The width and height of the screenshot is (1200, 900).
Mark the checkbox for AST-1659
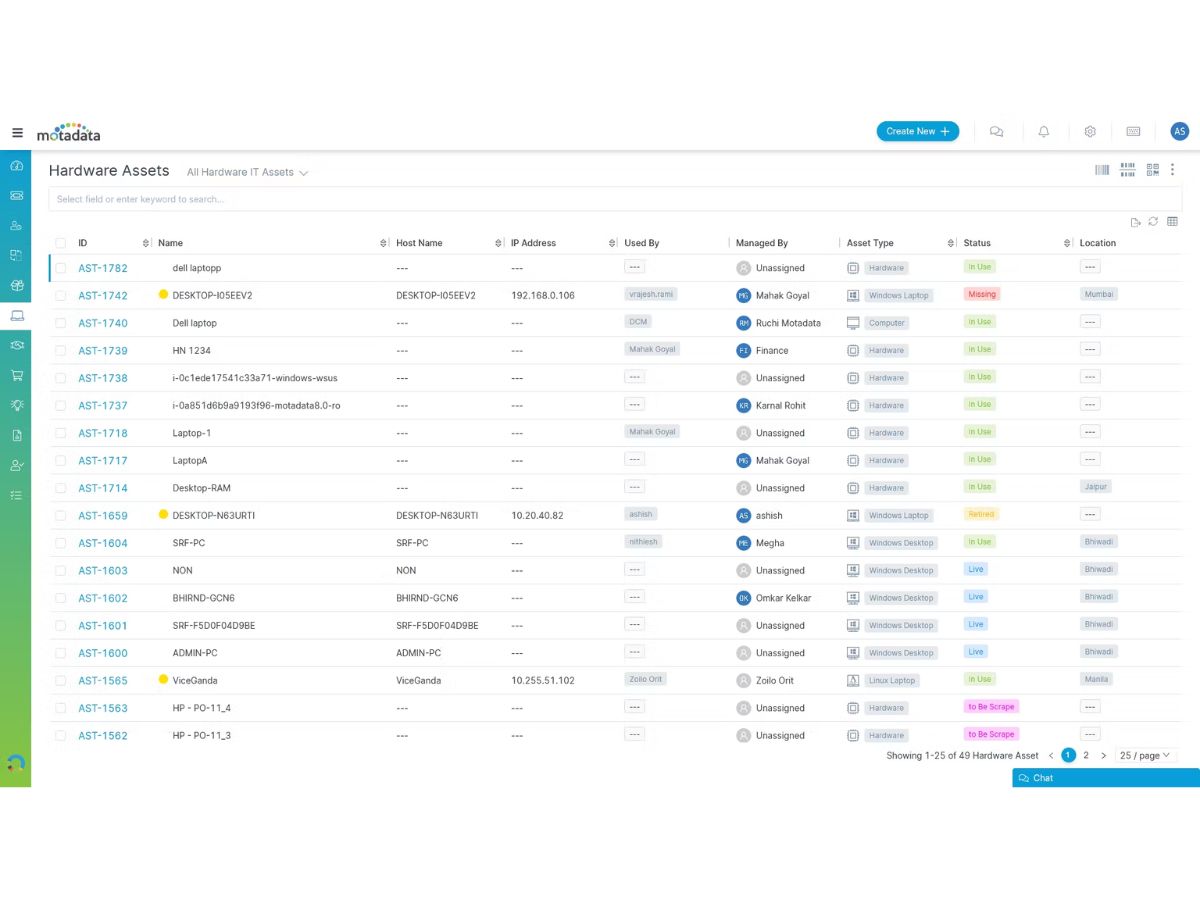(x=61, y=516)
